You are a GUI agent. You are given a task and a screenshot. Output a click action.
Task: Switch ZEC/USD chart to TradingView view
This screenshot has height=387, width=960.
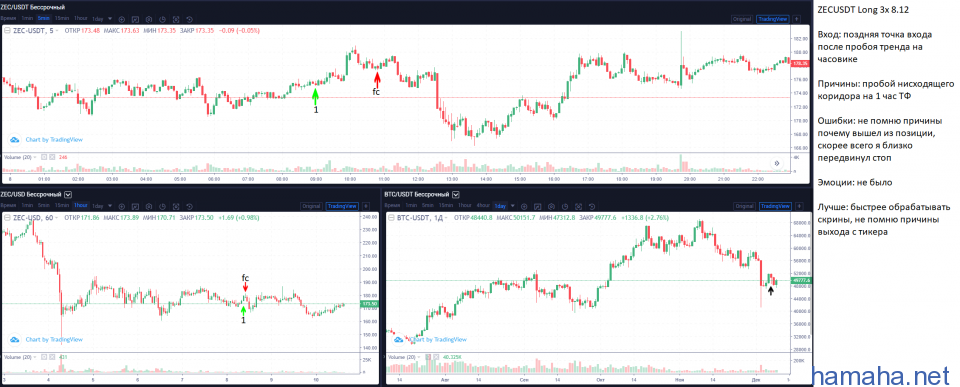(342, 206)
